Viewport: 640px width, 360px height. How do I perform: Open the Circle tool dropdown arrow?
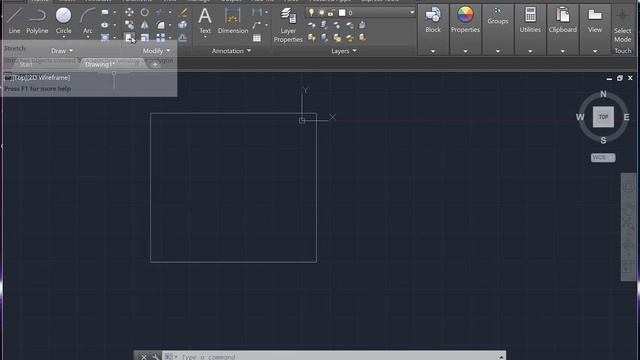click(x=63, y=37)
